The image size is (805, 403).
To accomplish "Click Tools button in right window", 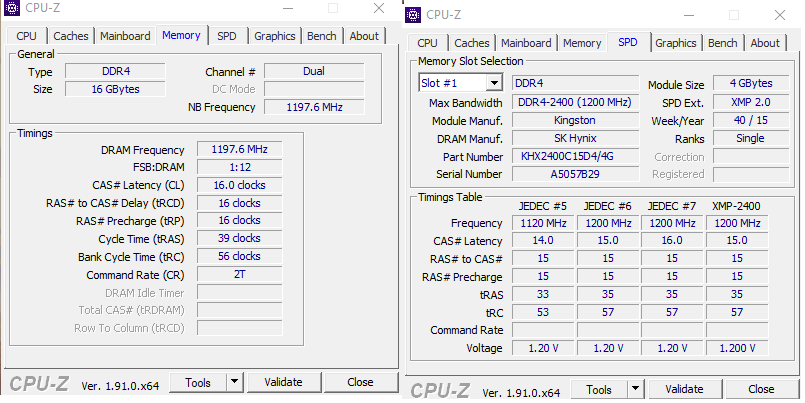I will click(599, 390).
